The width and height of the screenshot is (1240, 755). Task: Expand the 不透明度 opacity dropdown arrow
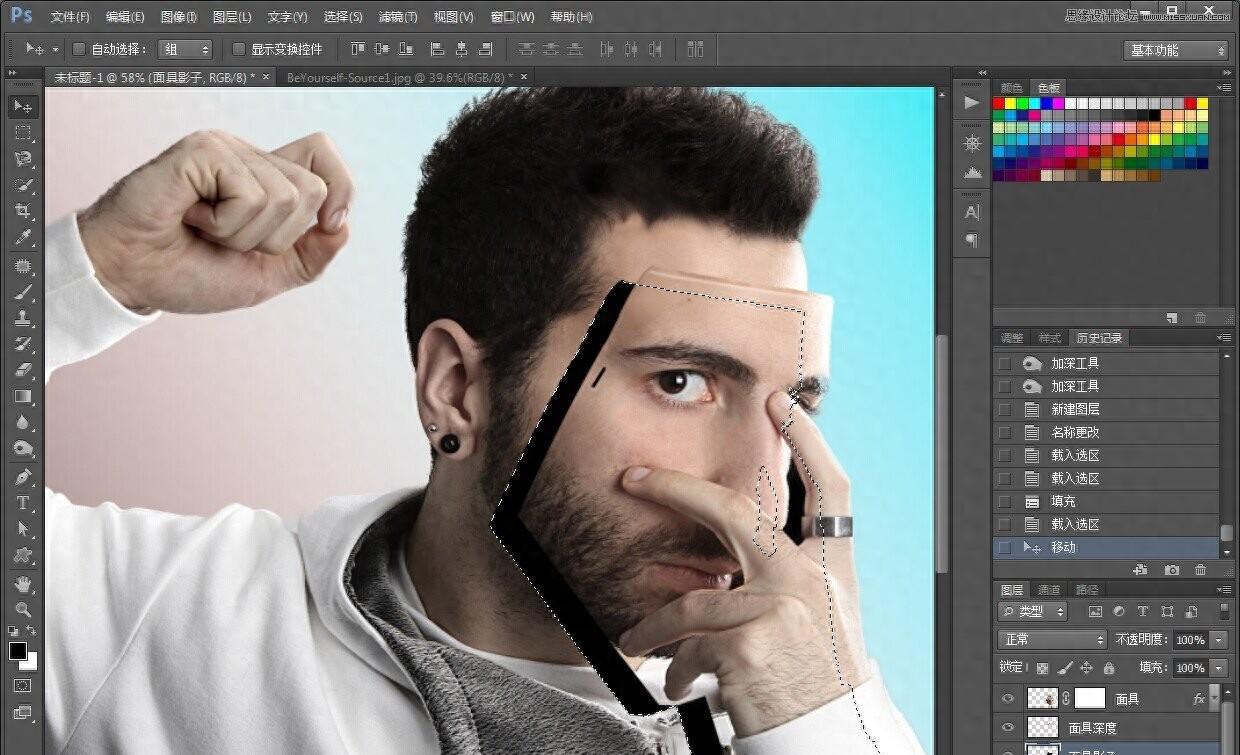coord(1219,640)
